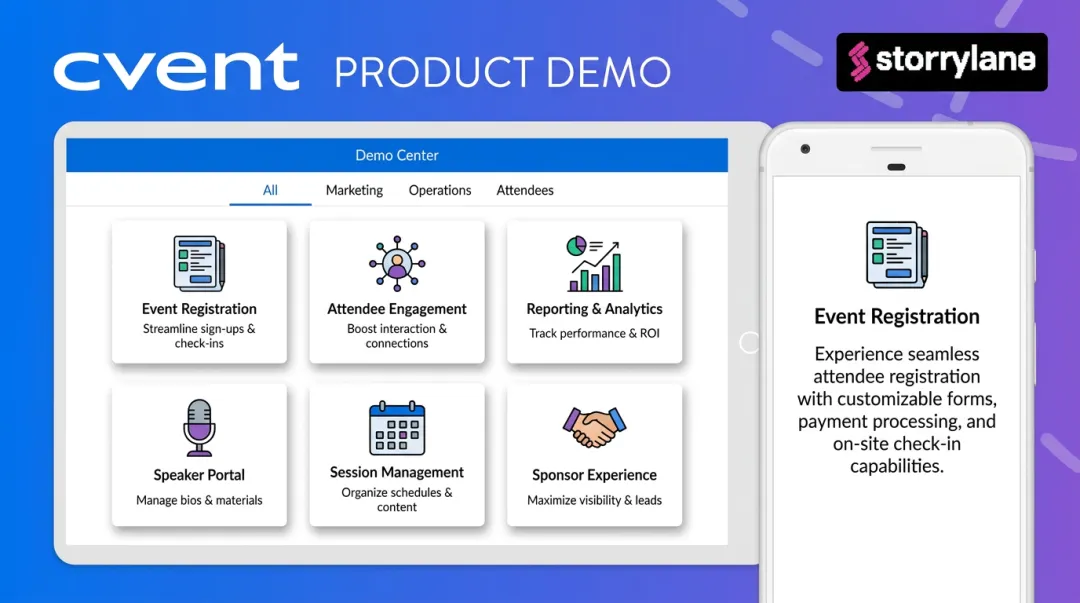Click 'Maximize visibility & leads' text
This screenshot has width=1080, height=603.
(x=594, y=500)
